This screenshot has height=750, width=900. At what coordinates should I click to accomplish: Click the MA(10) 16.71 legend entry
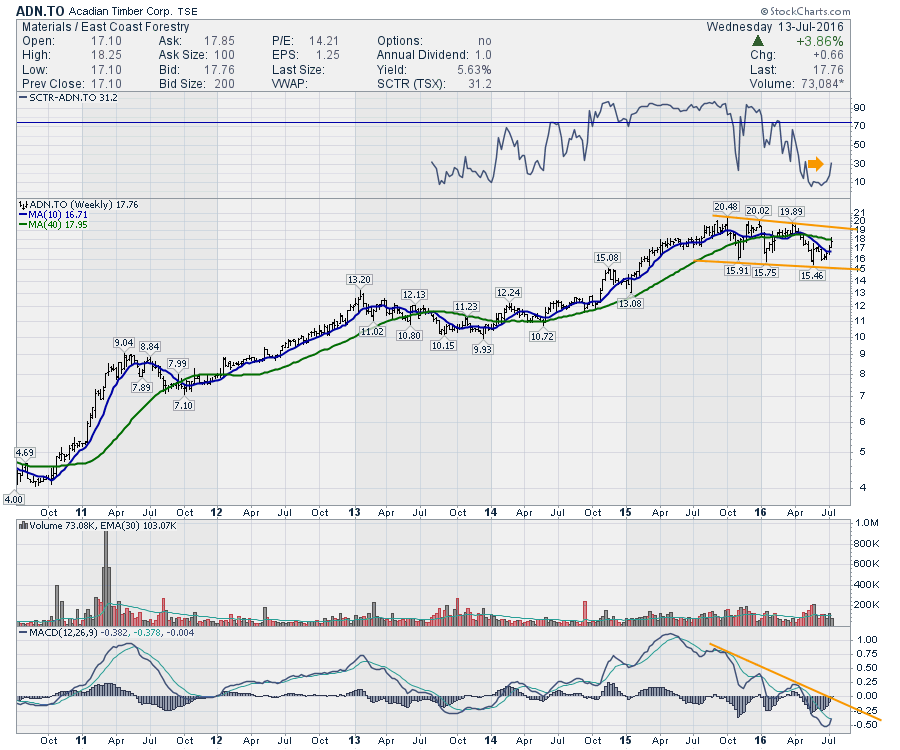click(x=53, y=215)
